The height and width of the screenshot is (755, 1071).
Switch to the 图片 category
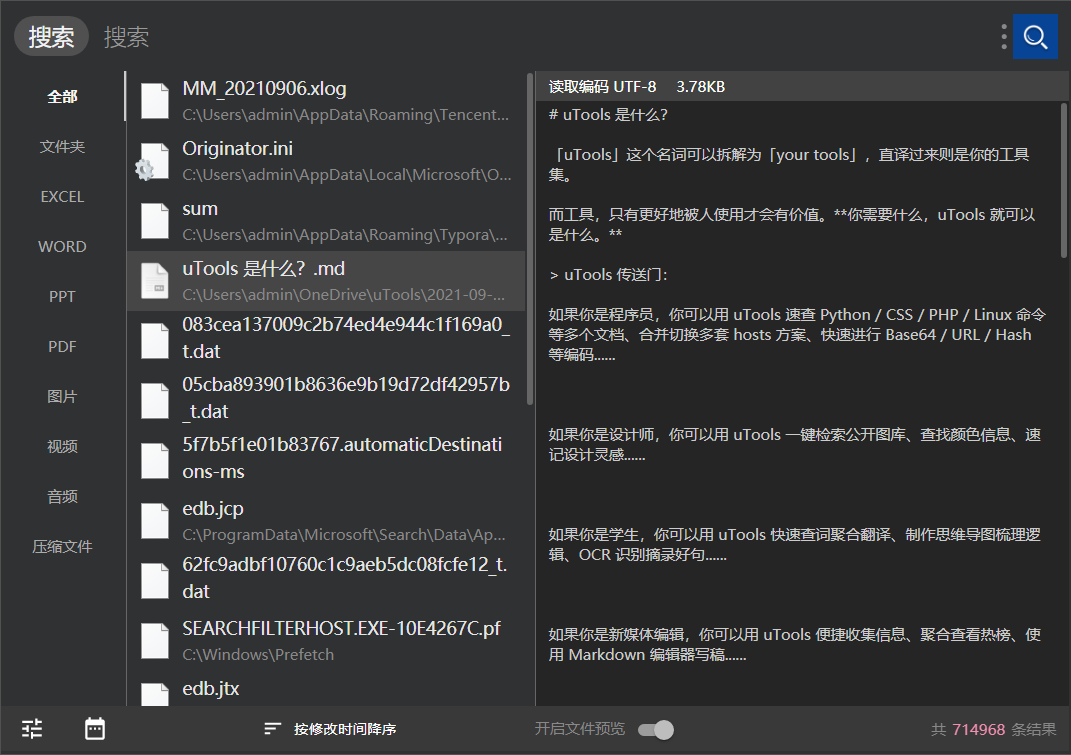(62, 396)
